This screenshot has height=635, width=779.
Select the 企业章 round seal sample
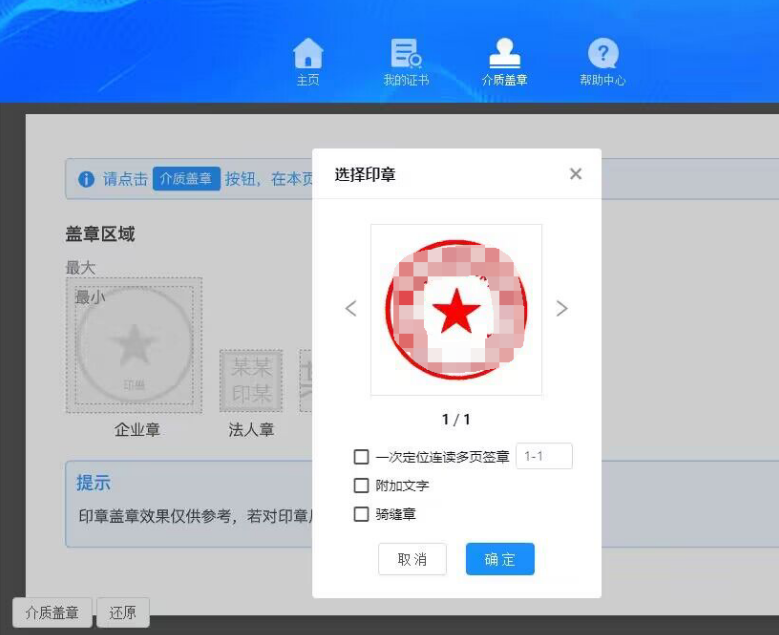click(x=134, y=345)
